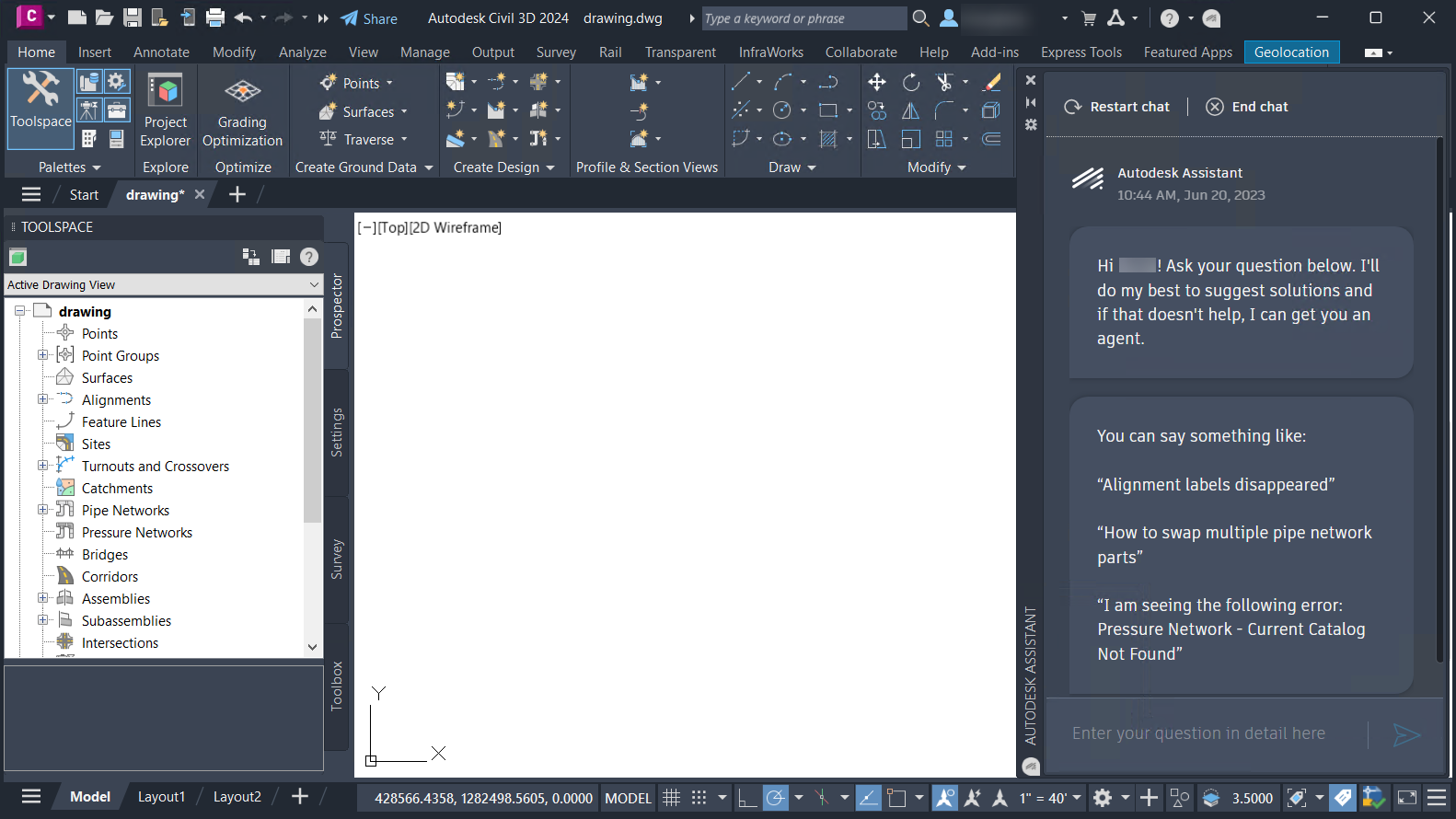Switch to the Annotate ribbon tab
This screenshot has height=819, width=1456.
coord(161,52)
